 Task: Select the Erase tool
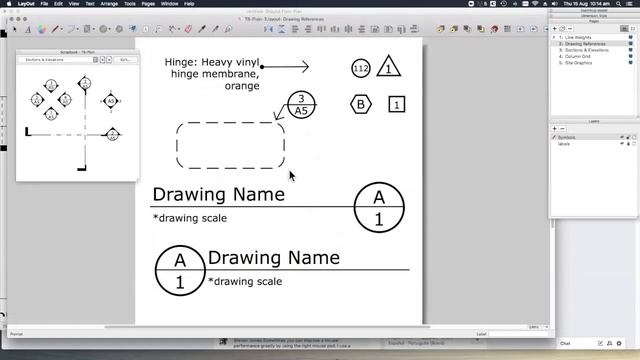click(188, 29)
